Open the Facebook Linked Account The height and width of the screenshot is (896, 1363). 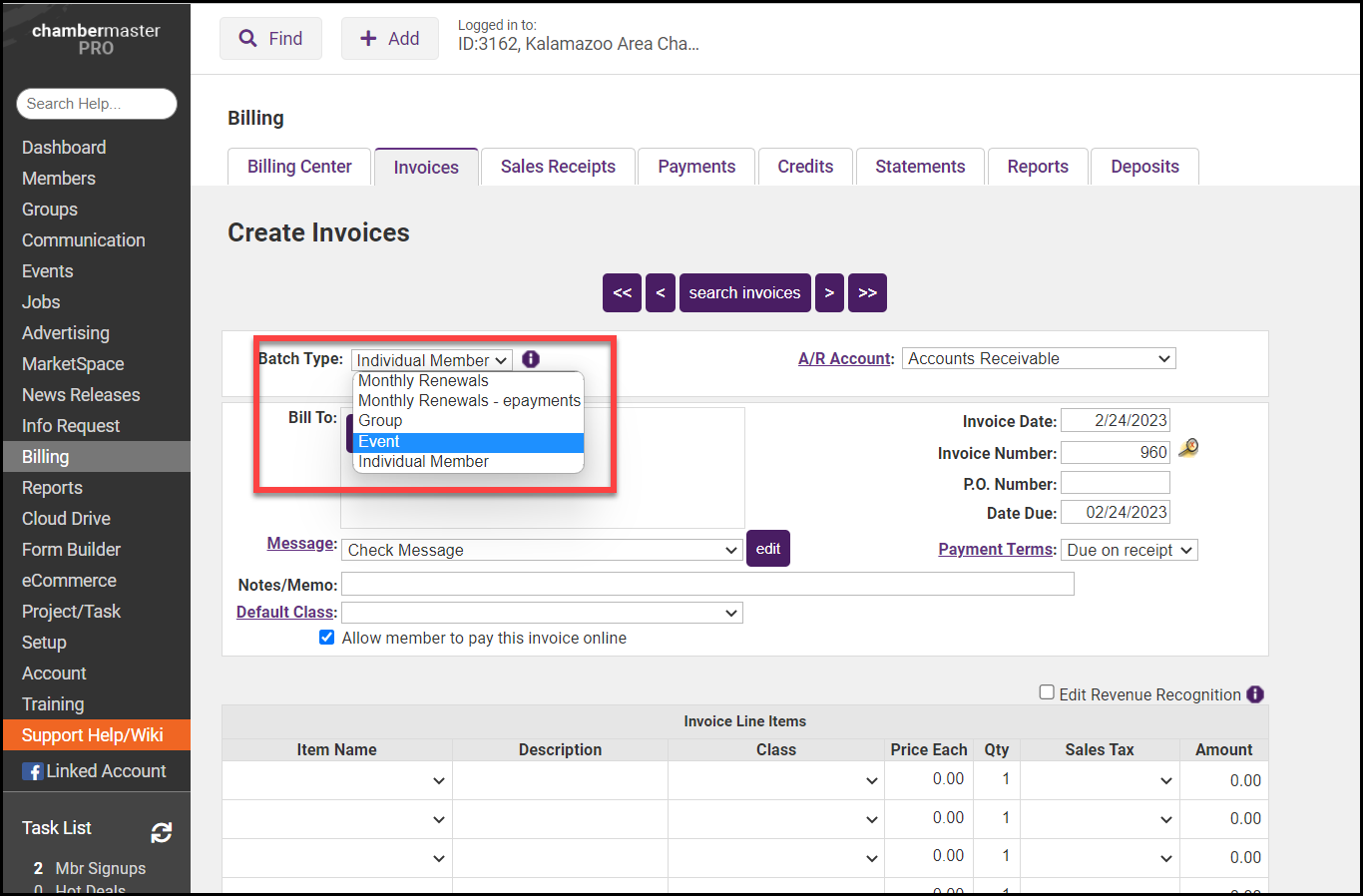[95, 771]
